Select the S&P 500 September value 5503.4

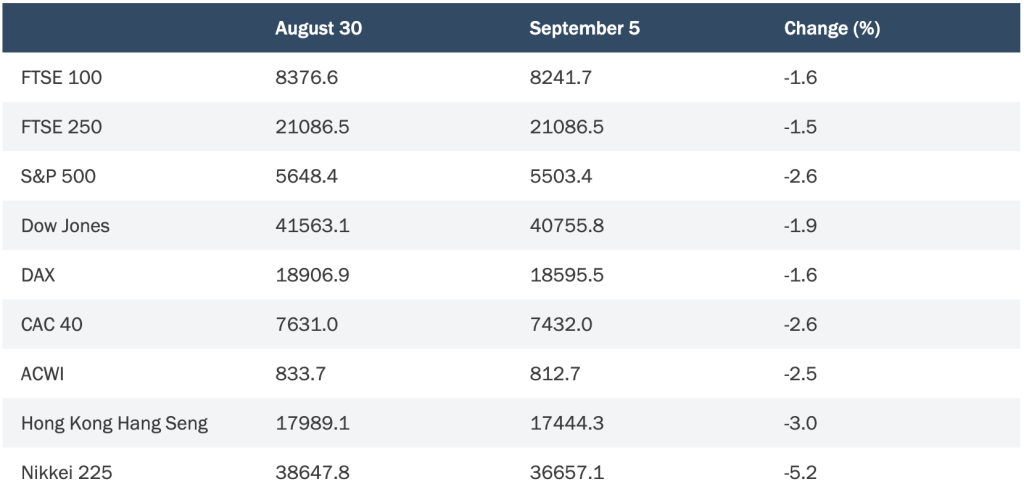(x=561, y=176)
